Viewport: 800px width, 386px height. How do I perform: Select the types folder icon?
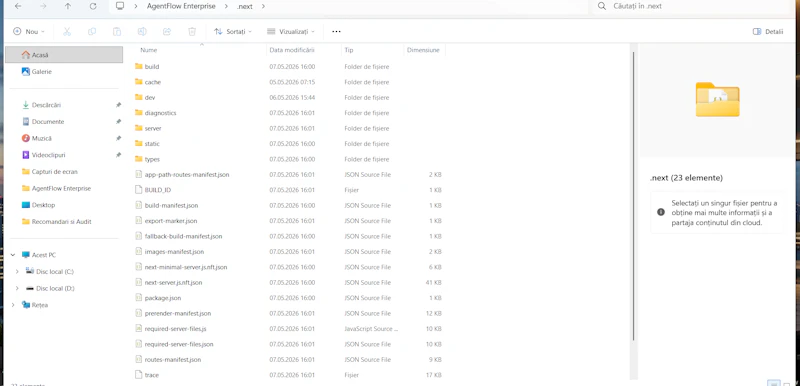point(138,159)
